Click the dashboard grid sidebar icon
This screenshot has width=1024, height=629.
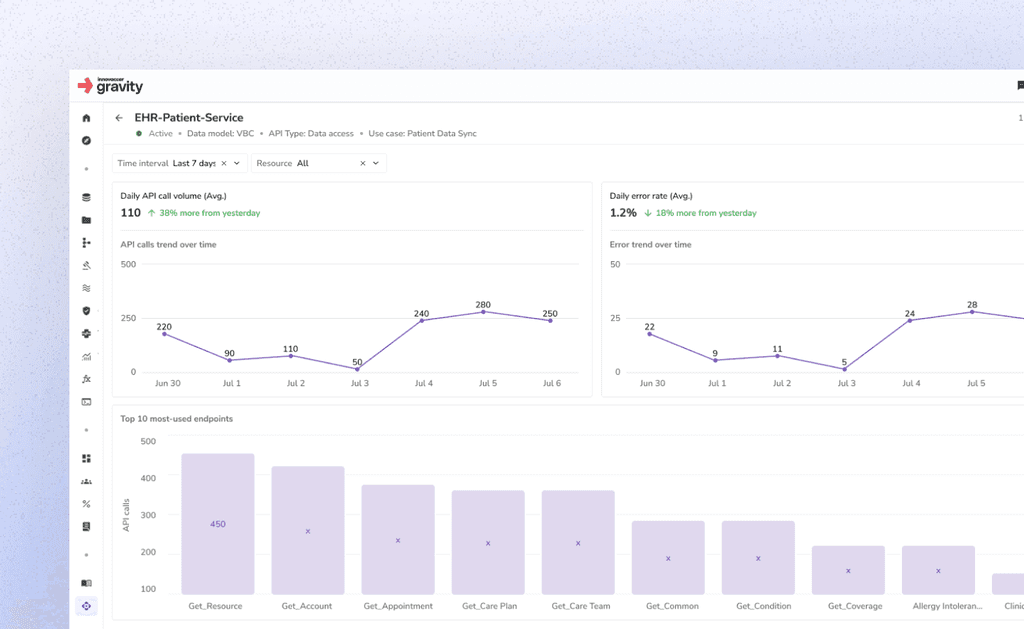[86, 459]
